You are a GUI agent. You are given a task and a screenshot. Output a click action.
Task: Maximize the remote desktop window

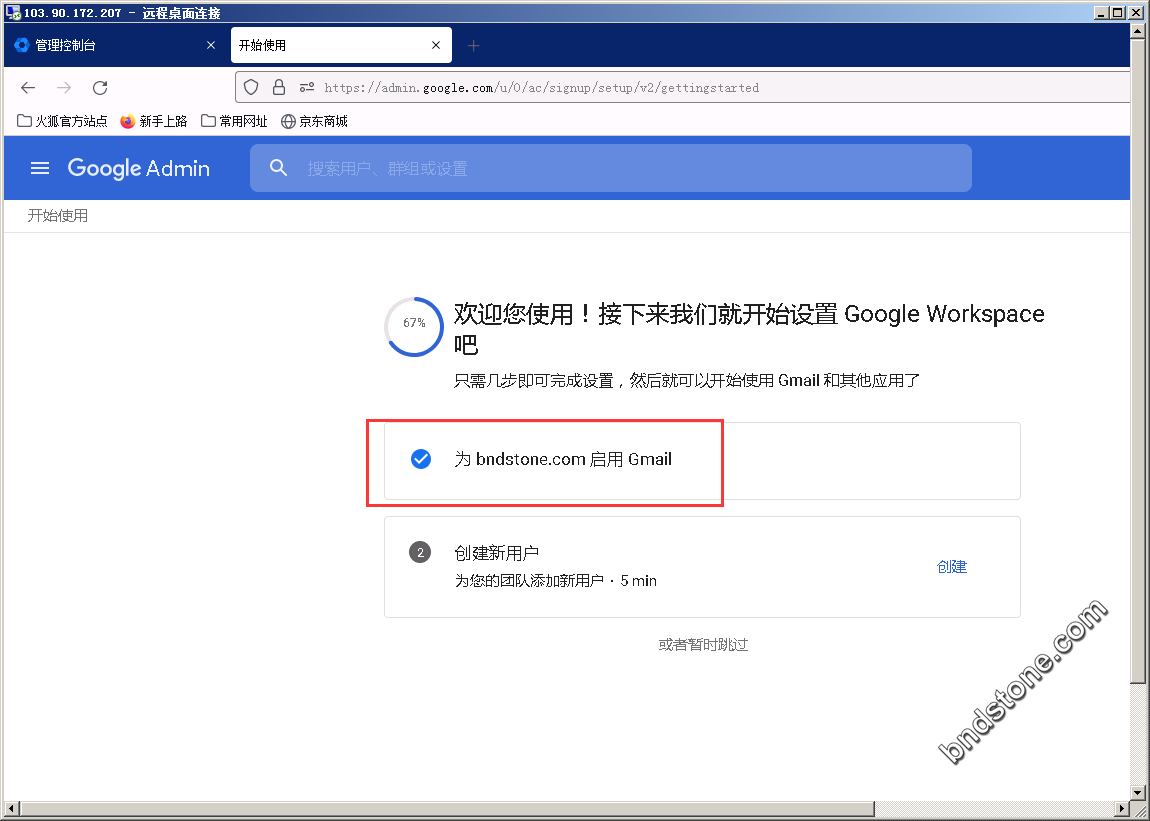(1117, 12)
